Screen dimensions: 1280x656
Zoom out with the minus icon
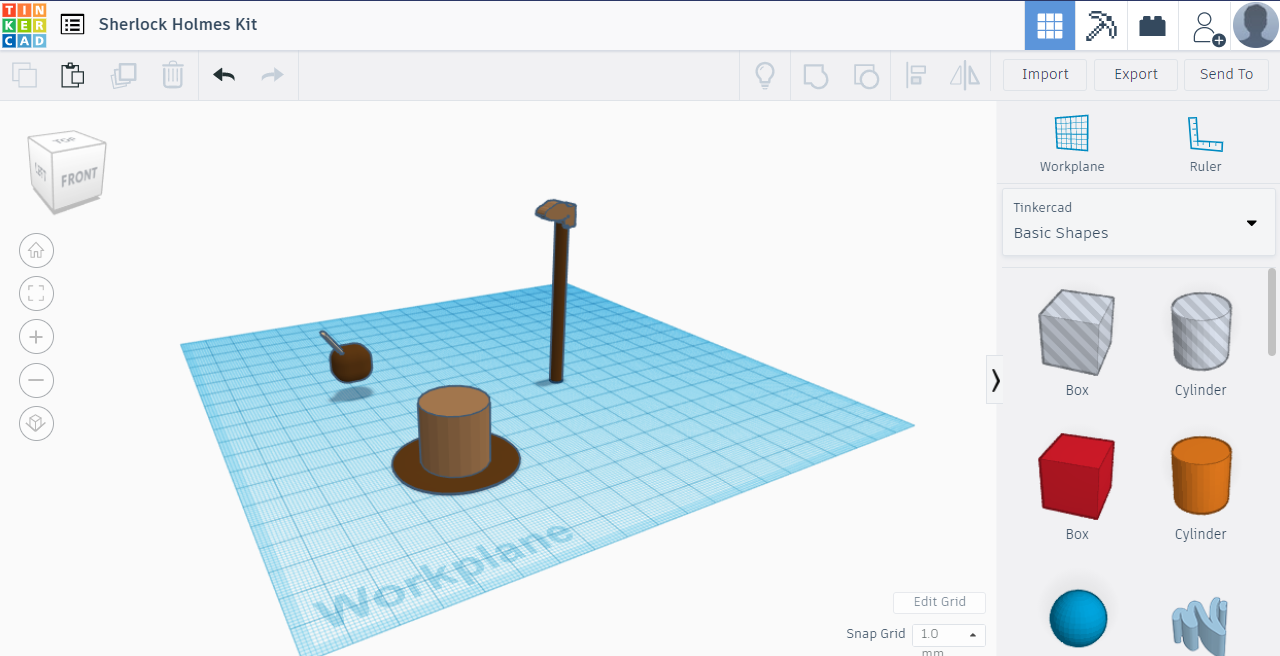pyautogui.click(x=37, y=380)
